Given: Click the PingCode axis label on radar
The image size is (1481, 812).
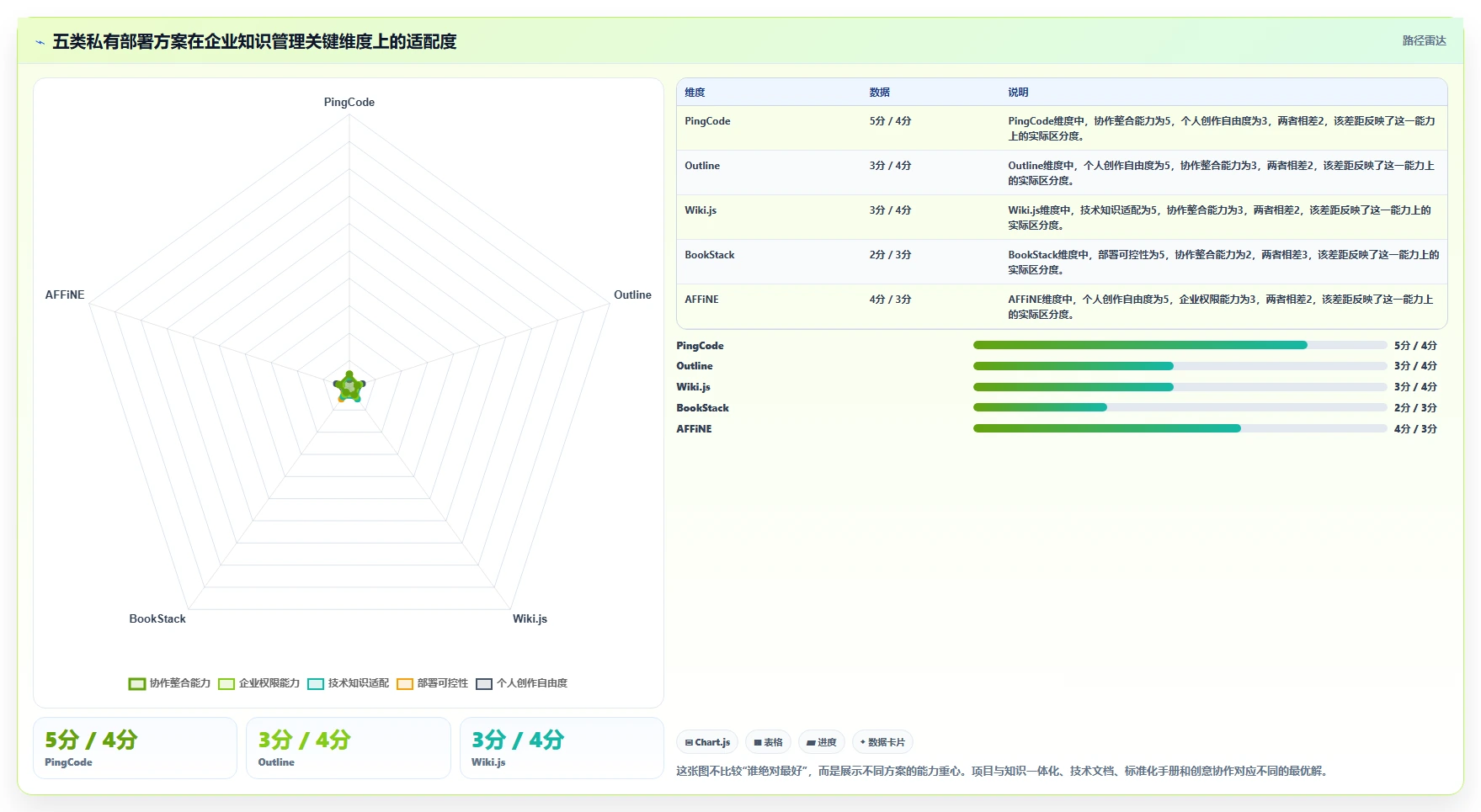Looking at the screenshot, I should pyautogui.click(x=349, y=102).
